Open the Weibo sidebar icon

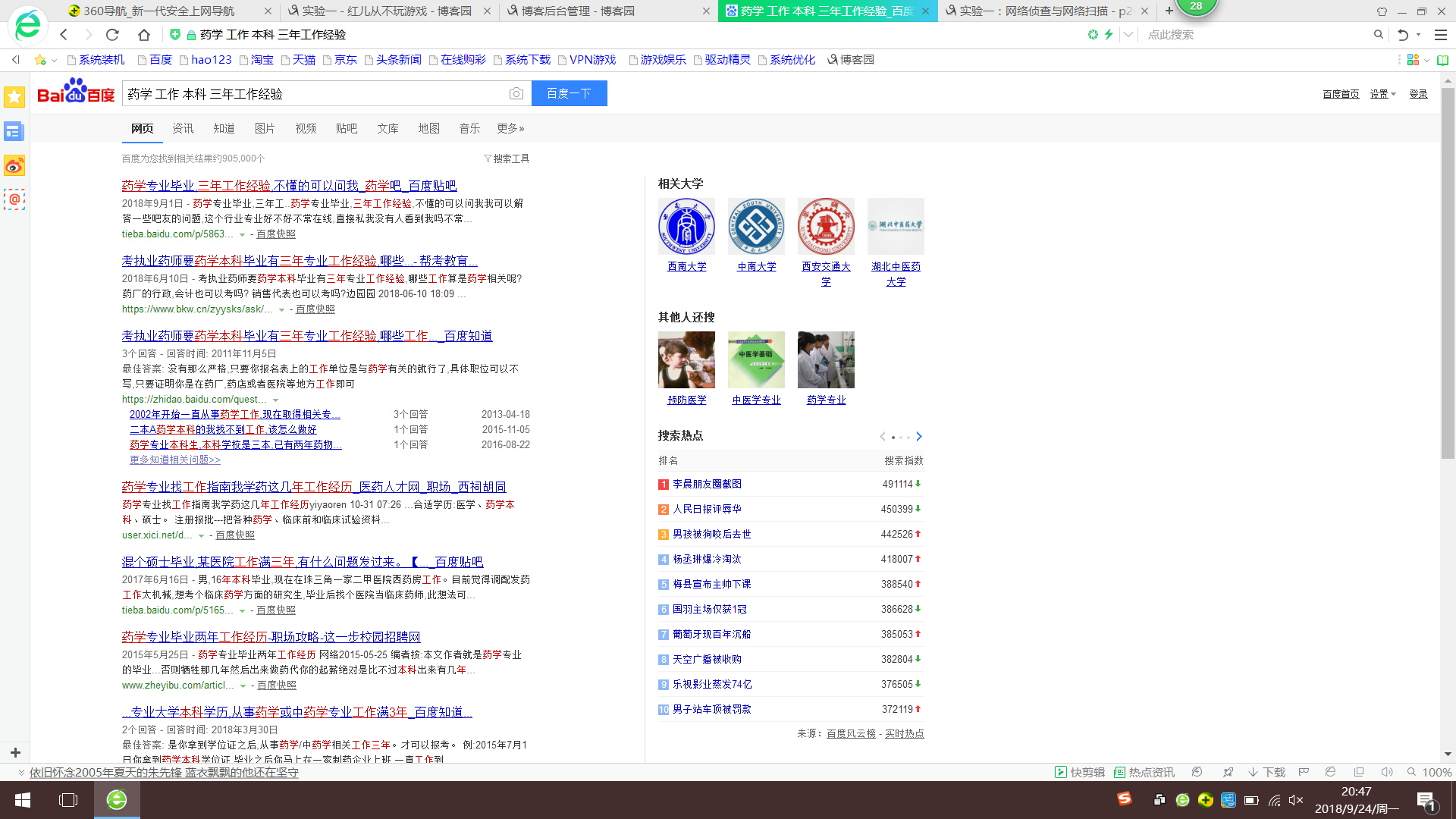(x=14, y=165)
